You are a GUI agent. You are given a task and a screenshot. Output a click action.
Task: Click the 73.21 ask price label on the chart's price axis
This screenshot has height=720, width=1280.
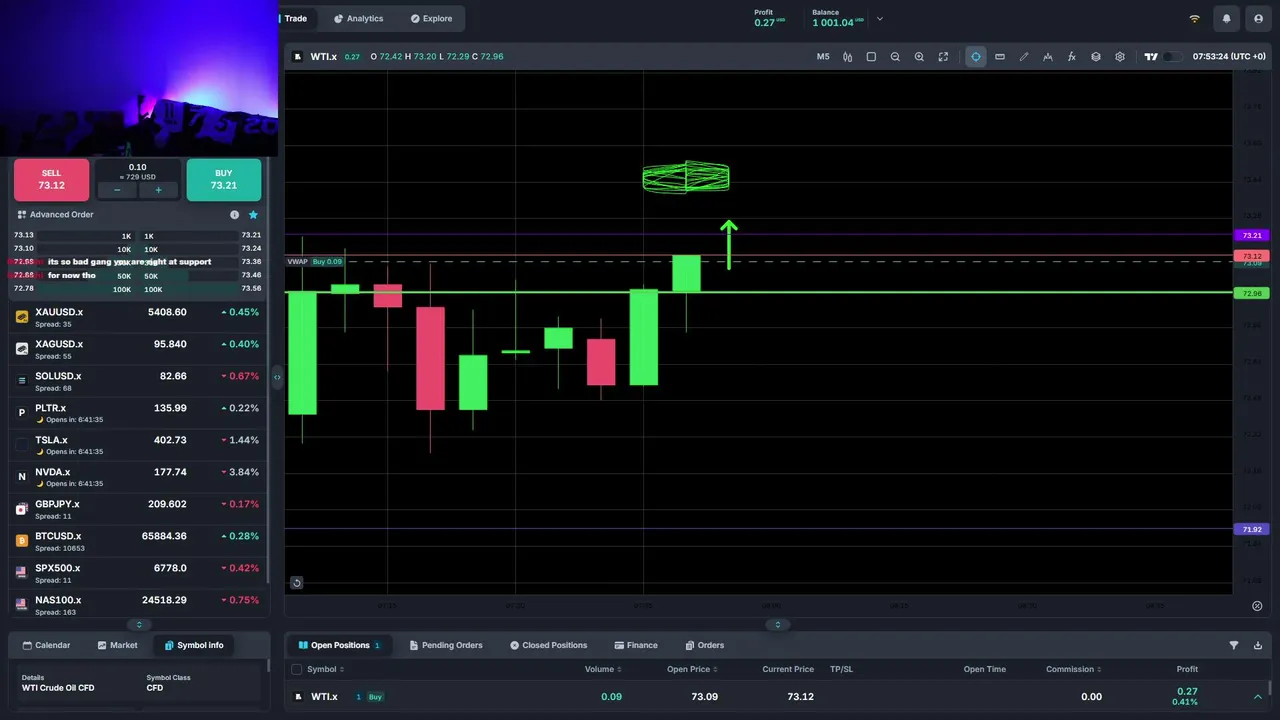(1253, 235)
